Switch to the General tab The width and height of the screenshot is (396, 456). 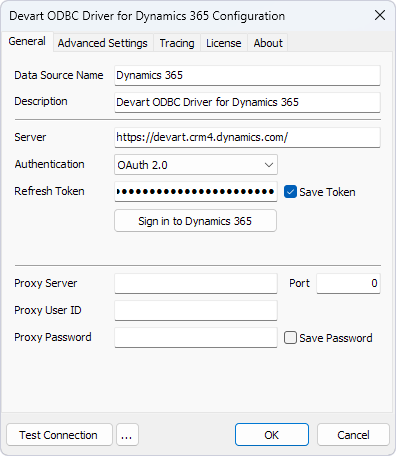[x=27, y=41]
